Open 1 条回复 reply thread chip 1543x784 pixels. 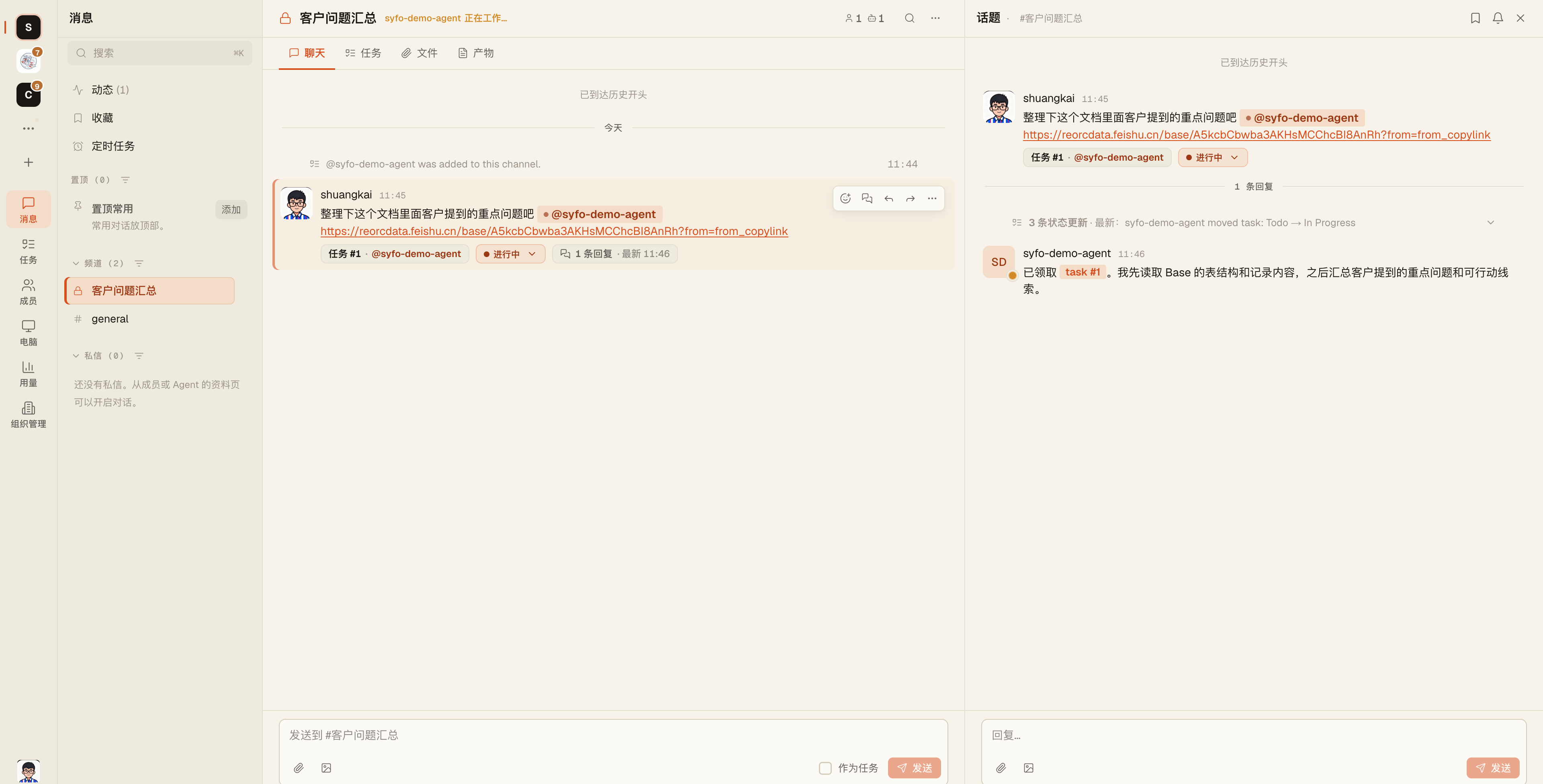click(x=614, y=254)
